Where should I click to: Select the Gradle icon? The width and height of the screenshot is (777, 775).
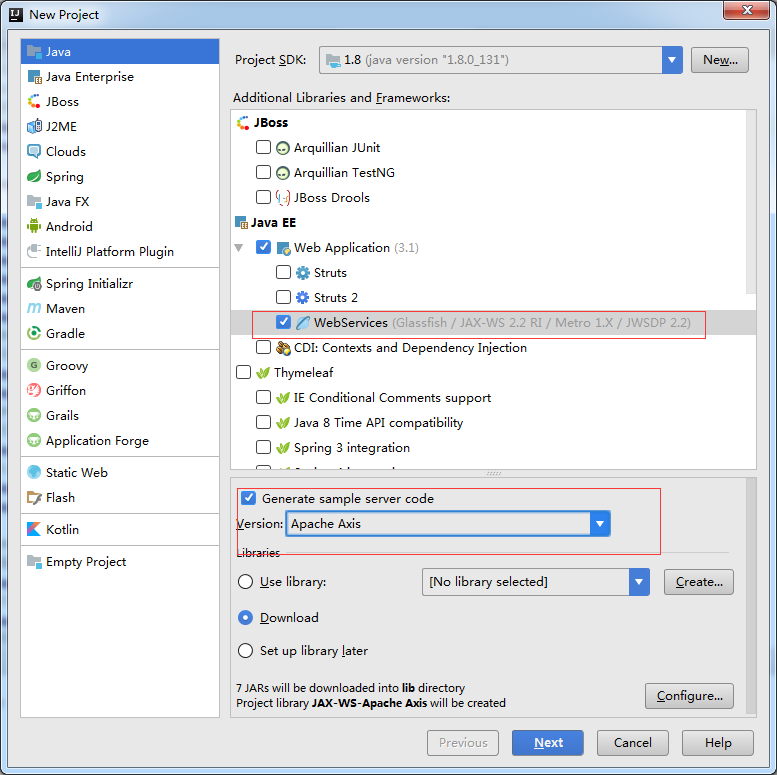click(x=34, y=333)
